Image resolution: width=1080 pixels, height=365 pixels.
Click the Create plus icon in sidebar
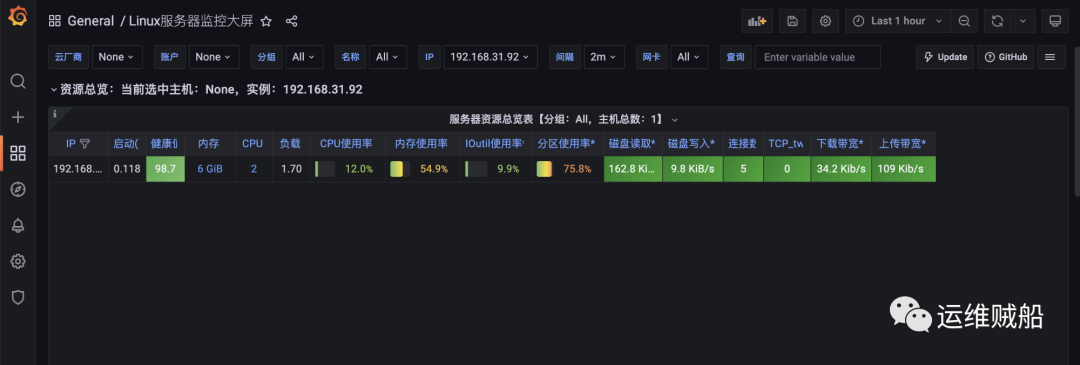[x=18, y=117]
